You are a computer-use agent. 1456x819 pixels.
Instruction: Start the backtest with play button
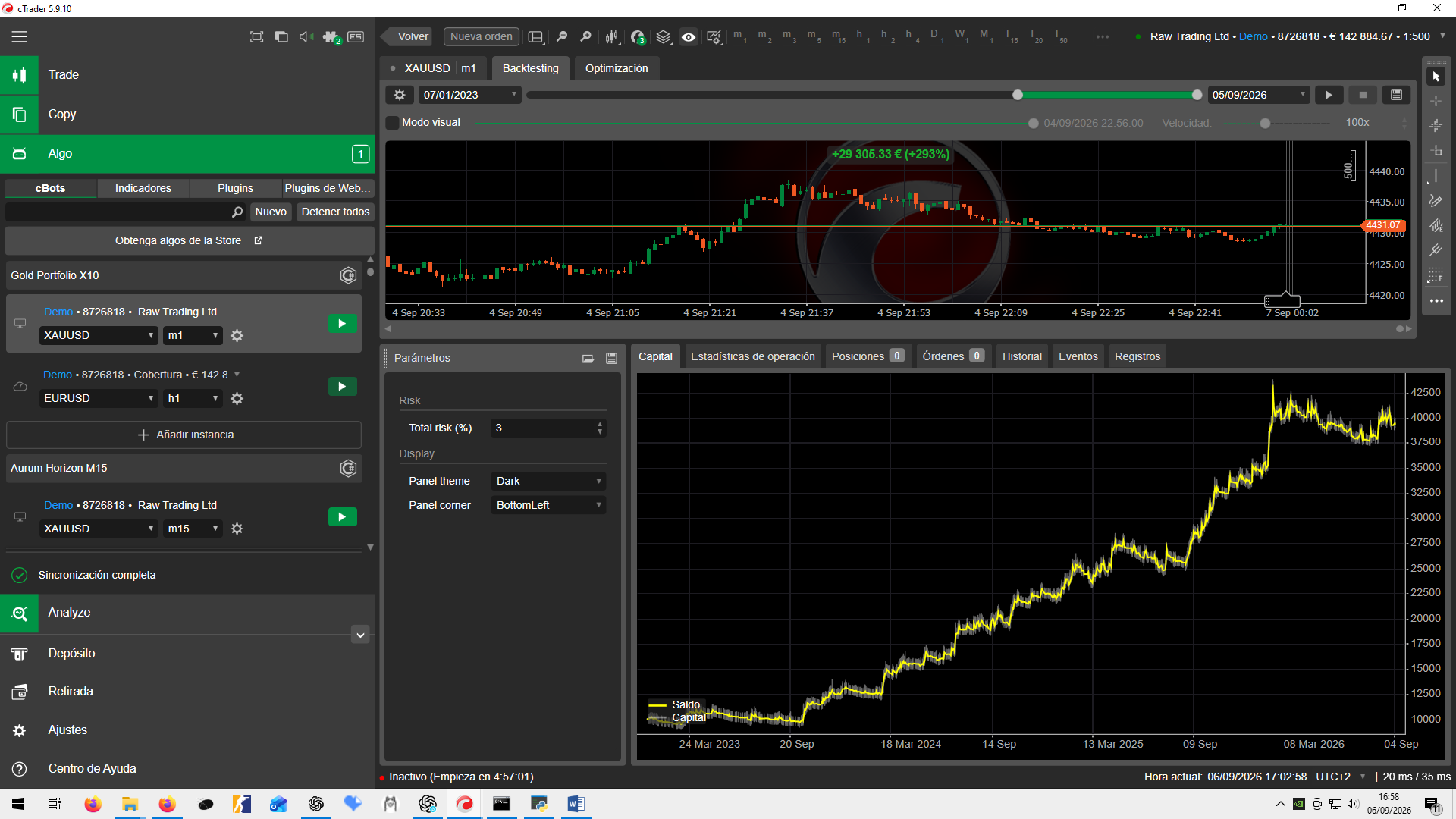(x=1329, y=95)
